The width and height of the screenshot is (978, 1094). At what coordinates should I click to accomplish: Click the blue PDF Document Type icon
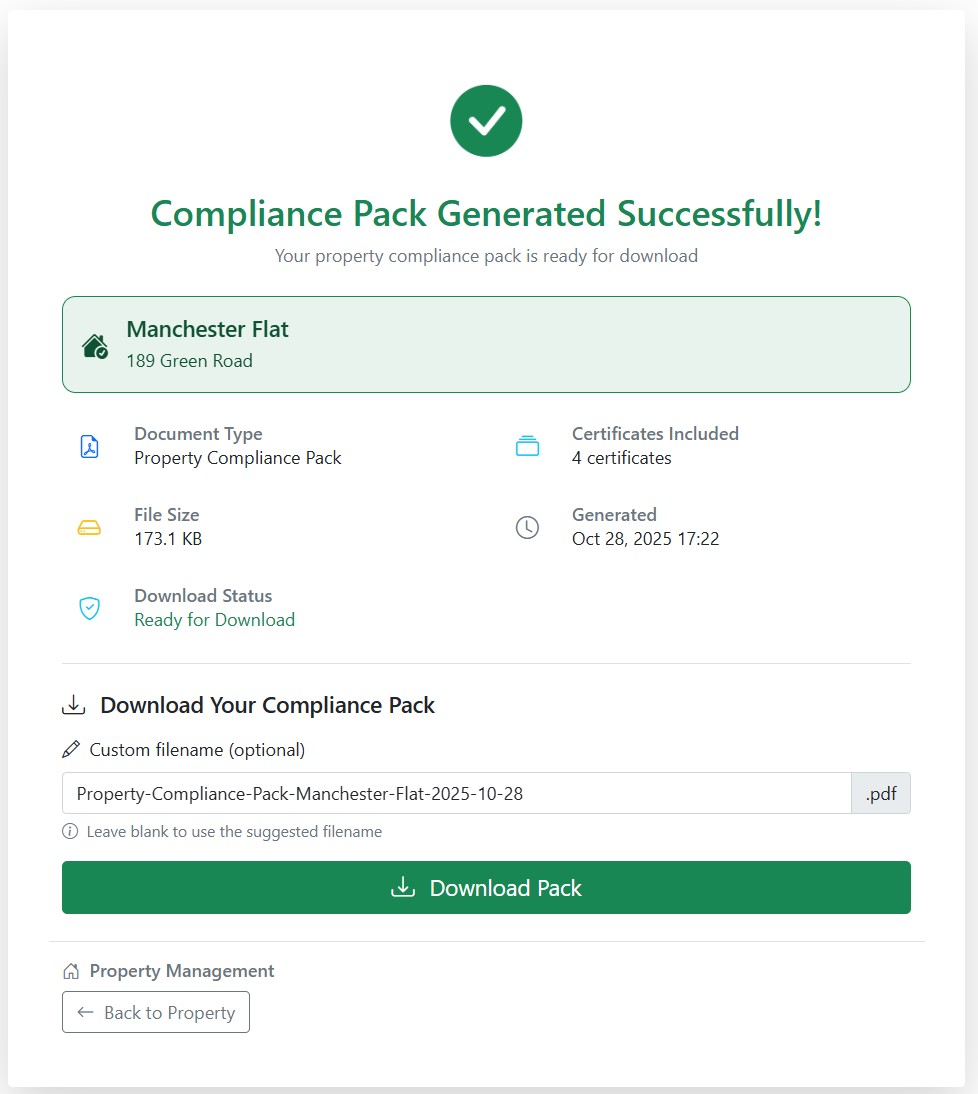pos(90,446)
